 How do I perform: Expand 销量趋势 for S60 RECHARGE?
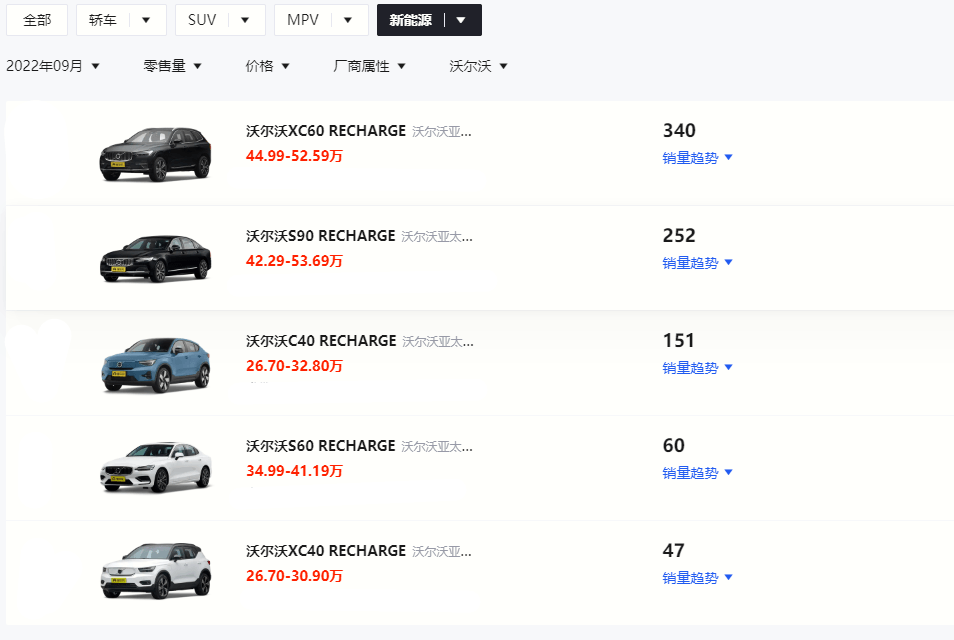pos(697,473)
